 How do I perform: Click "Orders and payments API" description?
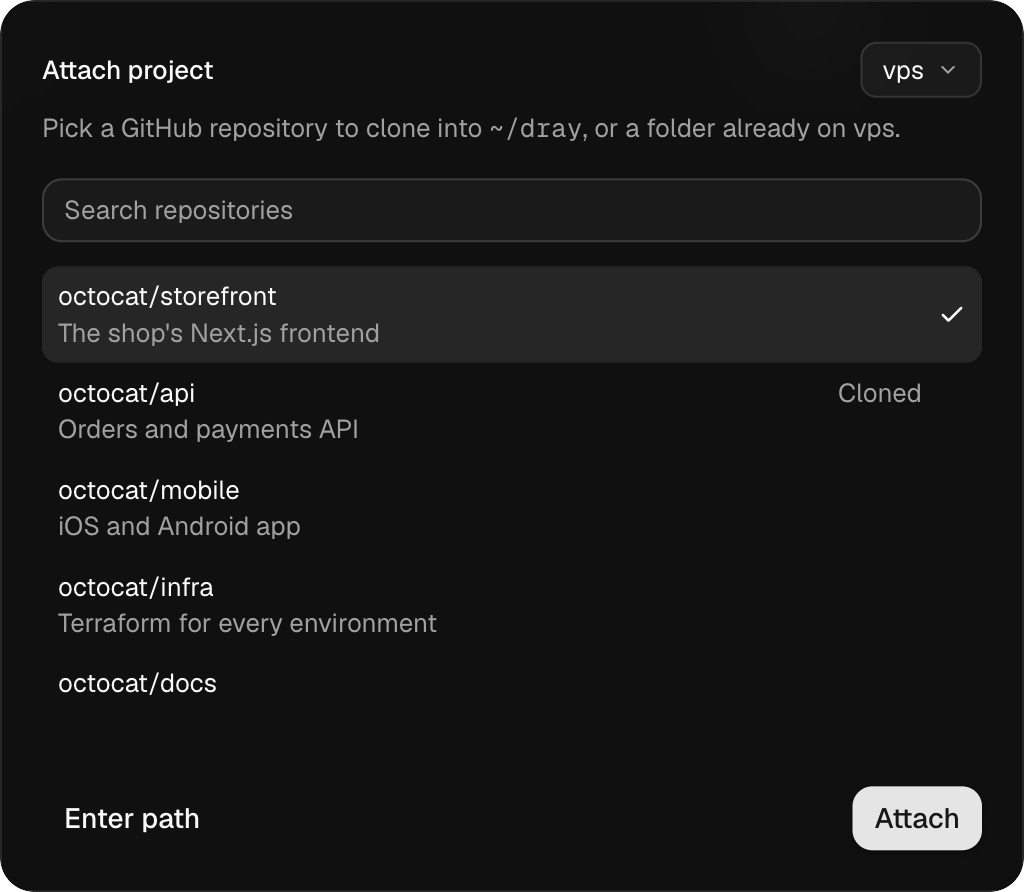pos(208,430)
